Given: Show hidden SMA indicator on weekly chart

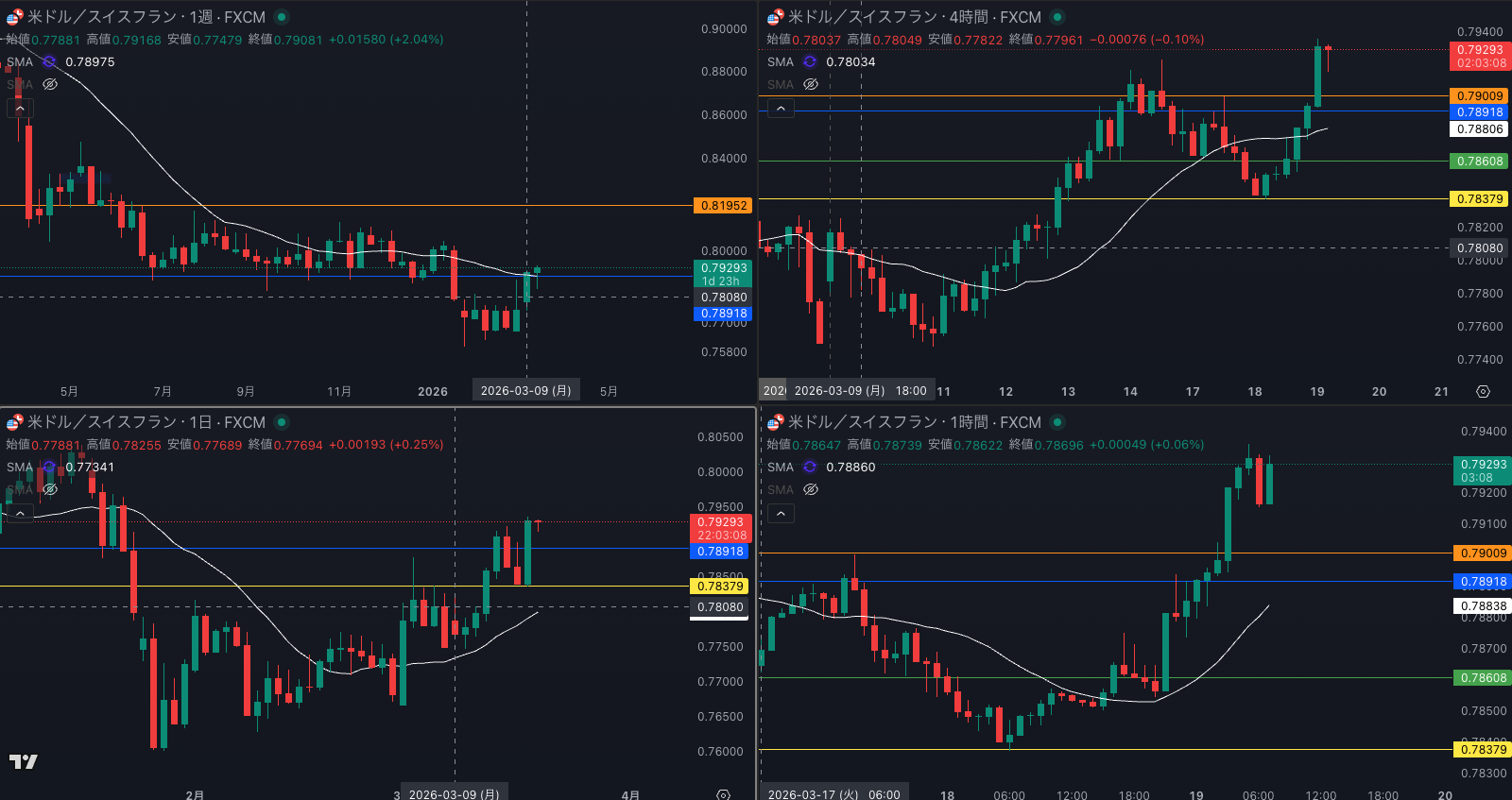Looking at the screenshot, I should click(x=50, y=85).
